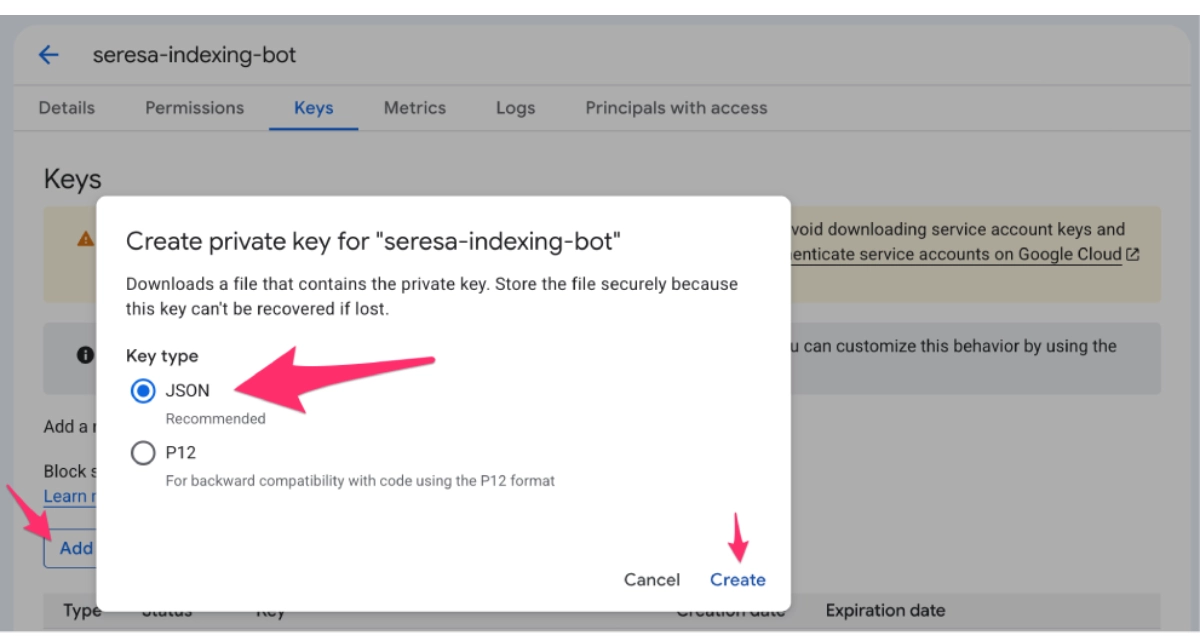This screenshot has height=644, width=1200.
Task: Click the info circle icon in gray banner
Action: (x=86, y=355)
